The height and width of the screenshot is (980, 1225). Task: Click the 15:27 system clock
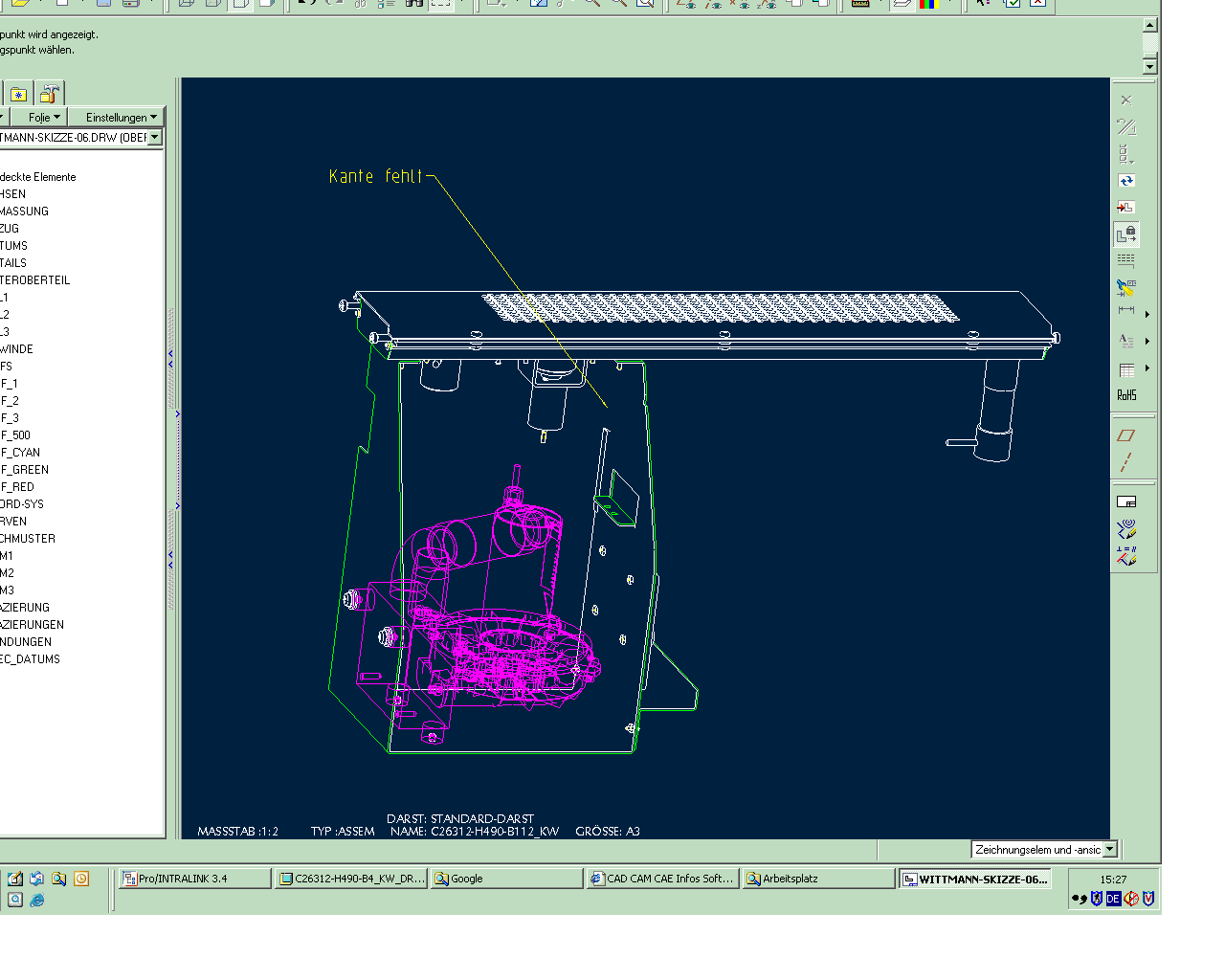tap(1113, 880)
